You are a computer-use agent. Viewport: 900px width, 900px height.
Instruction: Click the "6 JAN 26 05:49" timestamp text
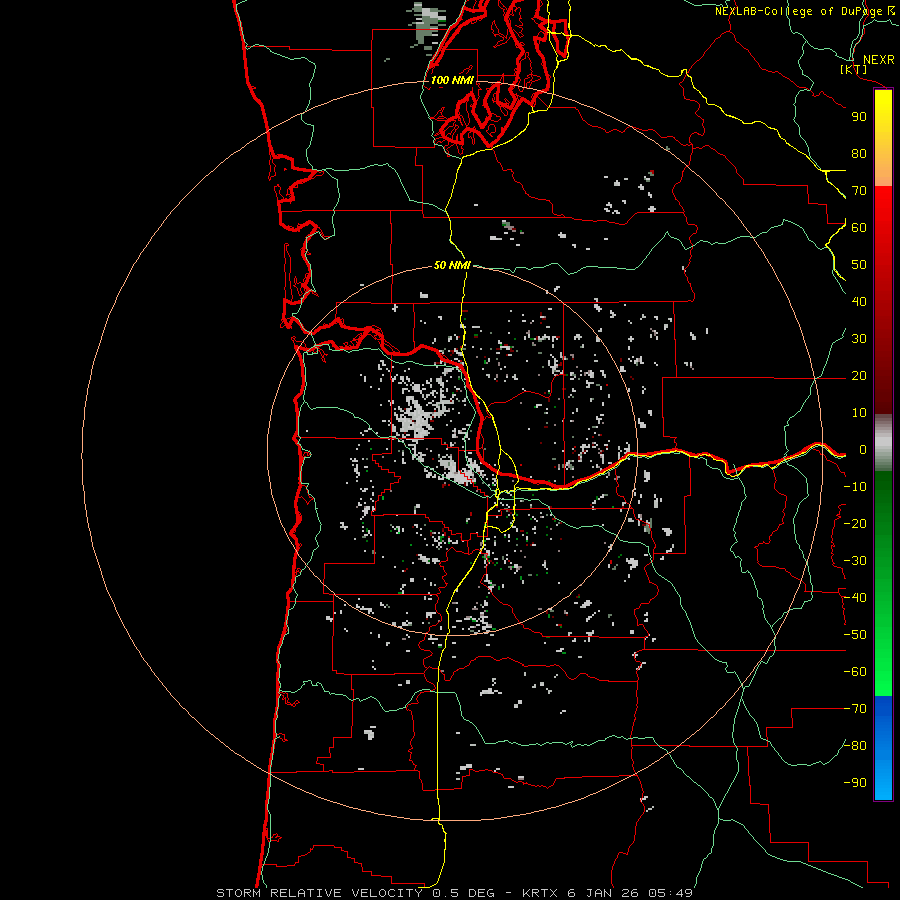pos(630,893)
